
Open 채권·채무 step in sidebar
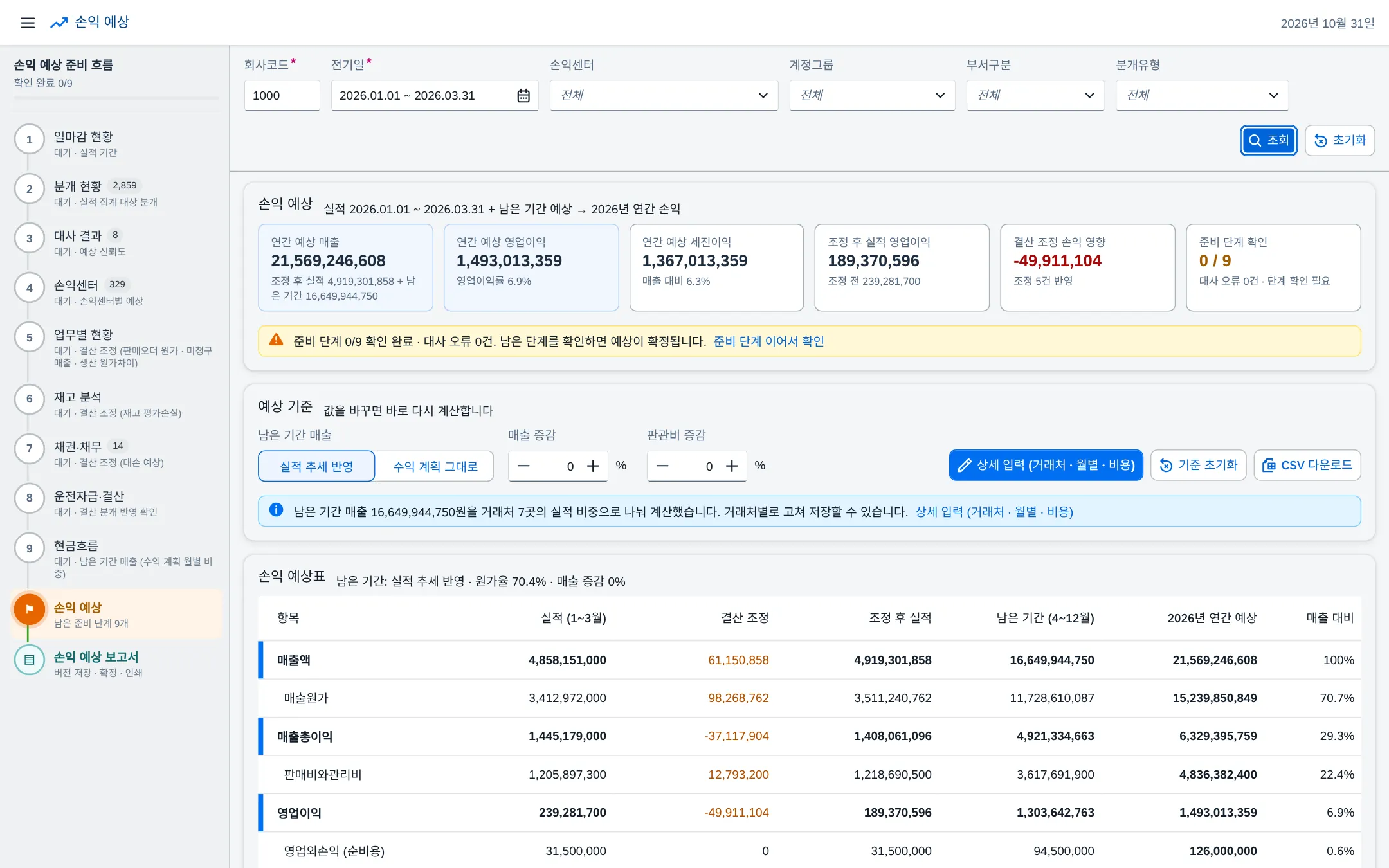coord(116,453)
